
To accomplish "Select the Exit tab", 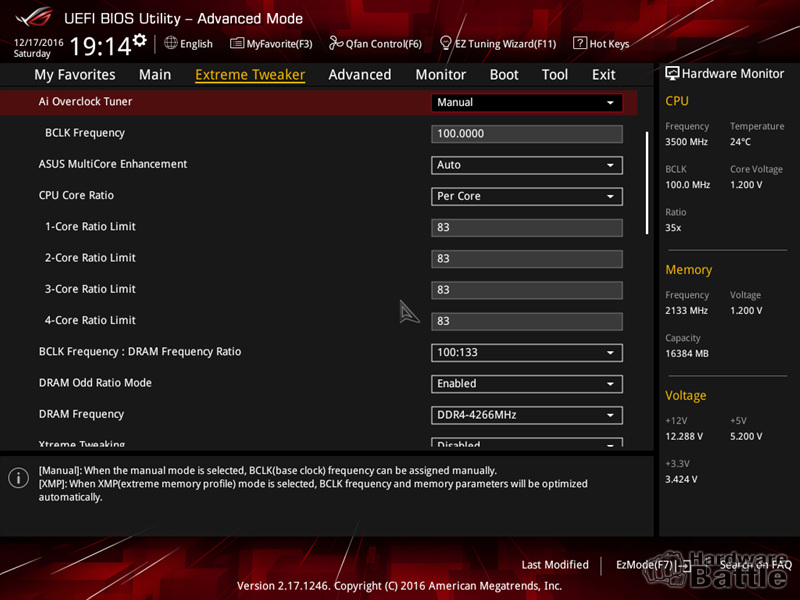I will tap(604, 74).
